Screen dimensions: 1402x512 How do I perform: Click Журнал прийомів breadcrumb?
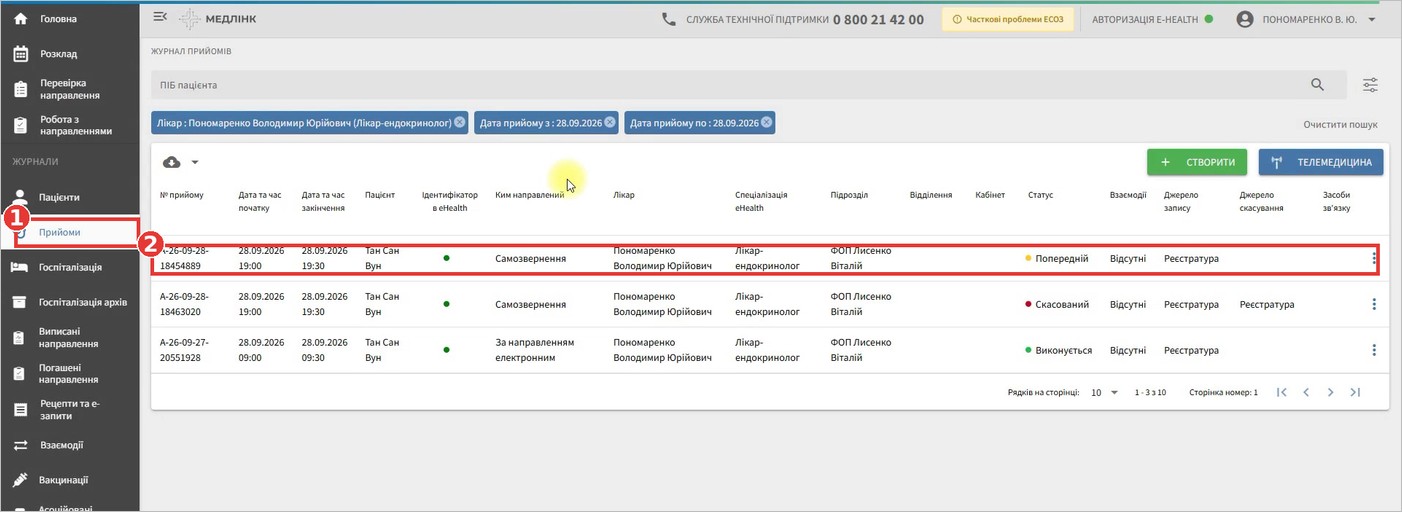pos(191,50)
